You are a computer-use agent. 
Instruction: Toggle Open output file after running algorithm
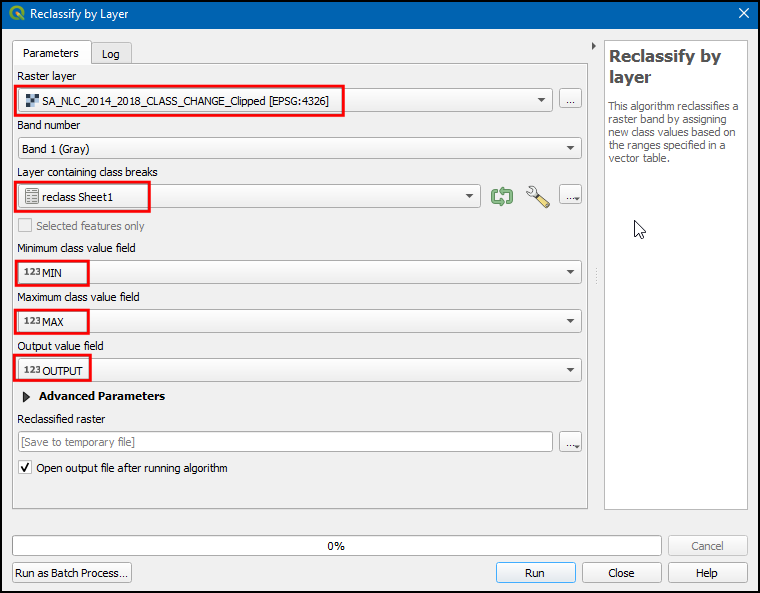[x=25, y=468]
